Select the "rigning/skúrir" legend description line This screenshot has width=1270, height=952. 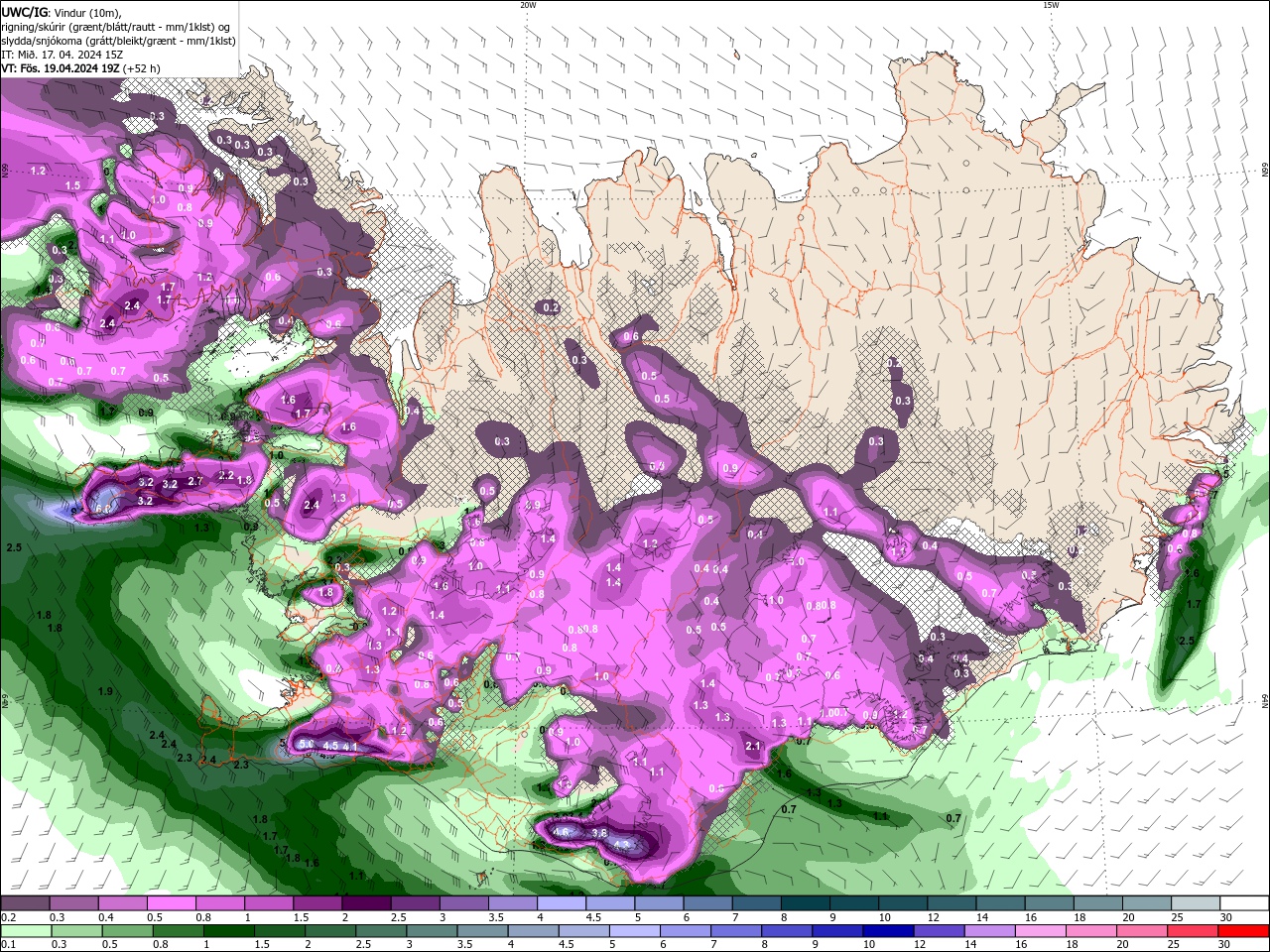point(117,27)
